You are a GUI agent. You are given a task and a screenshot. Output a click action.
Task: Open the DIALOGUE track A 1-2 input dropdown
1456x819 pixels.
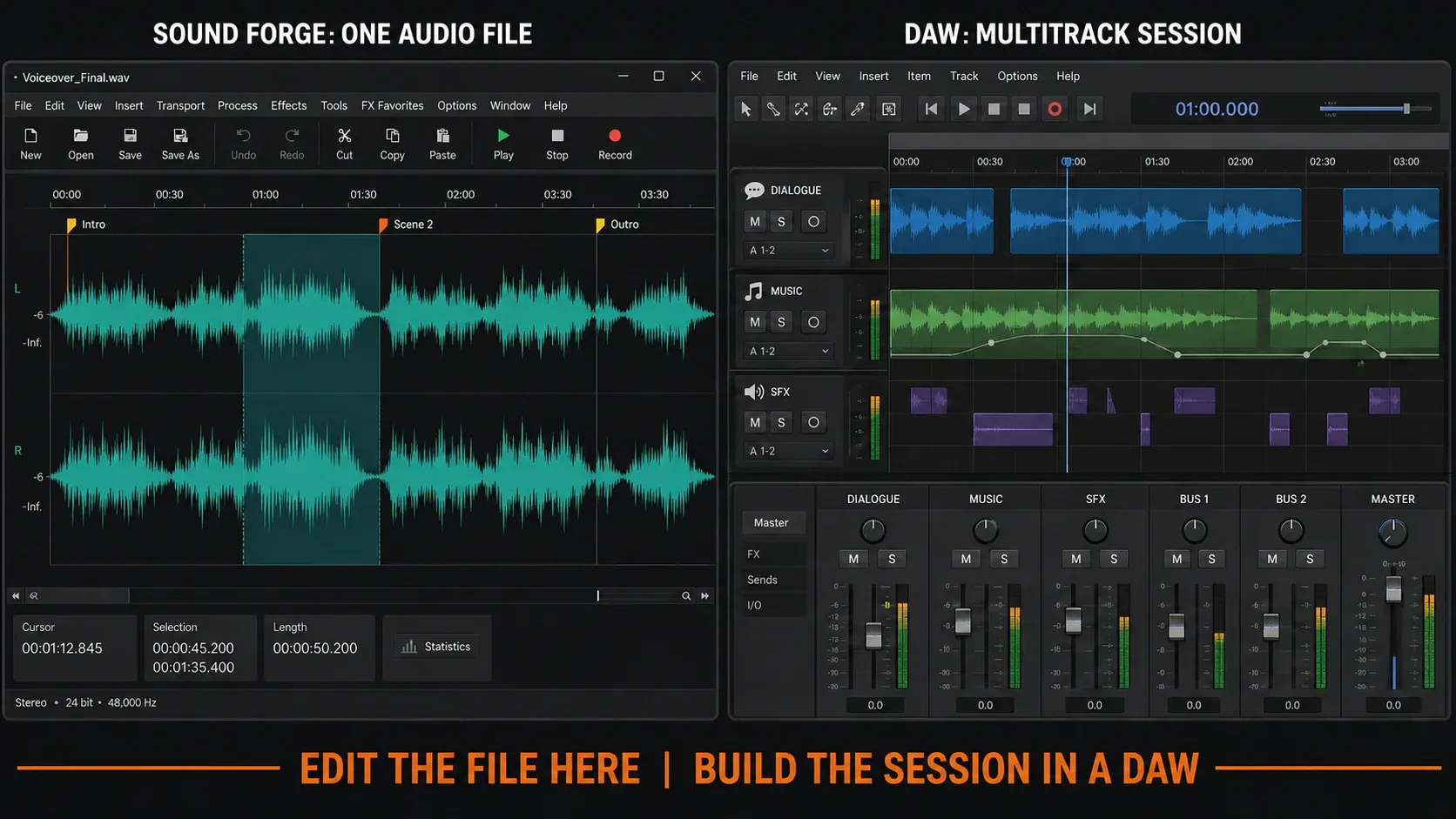(789, 251)
